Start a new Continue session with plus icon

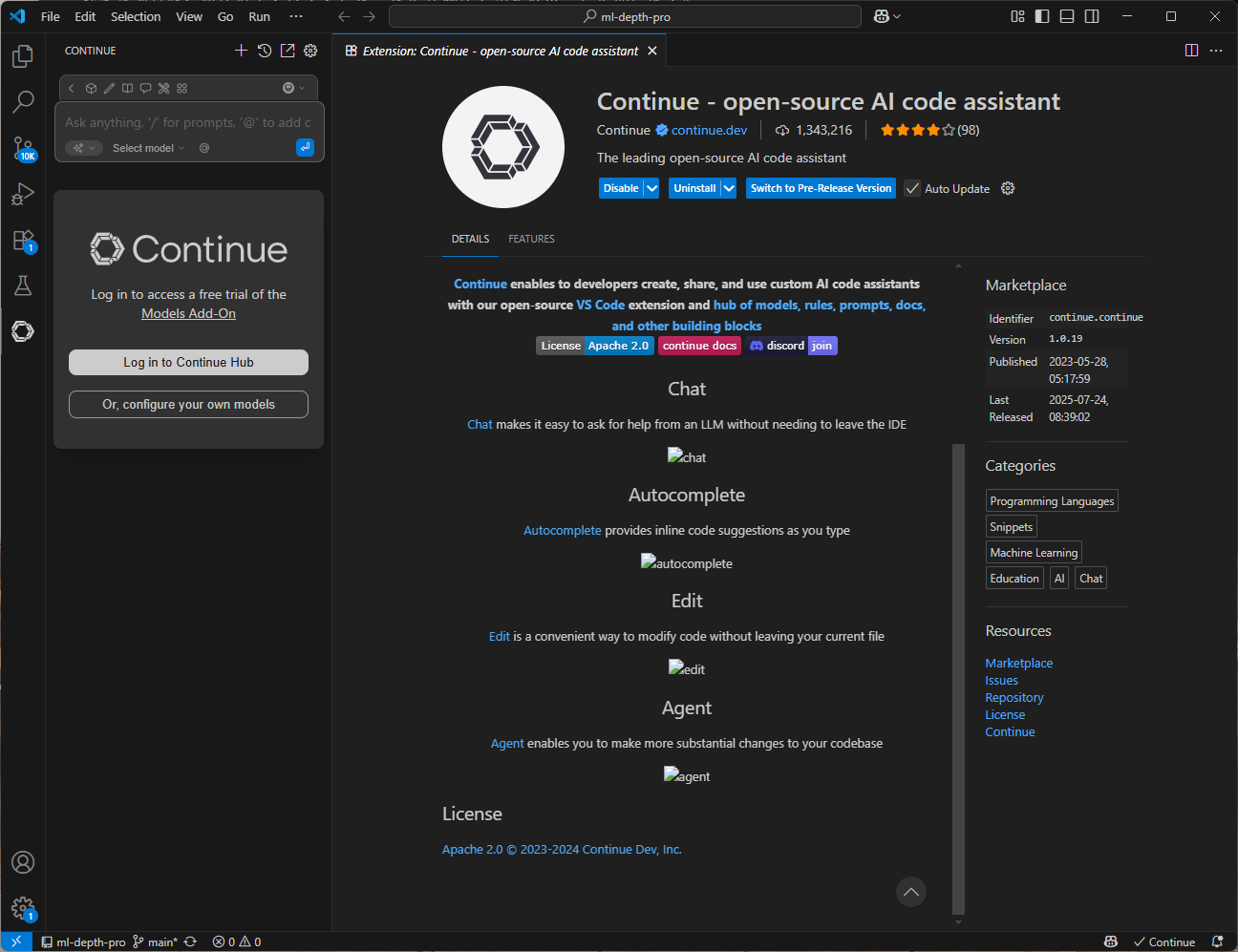coord(241,51)
